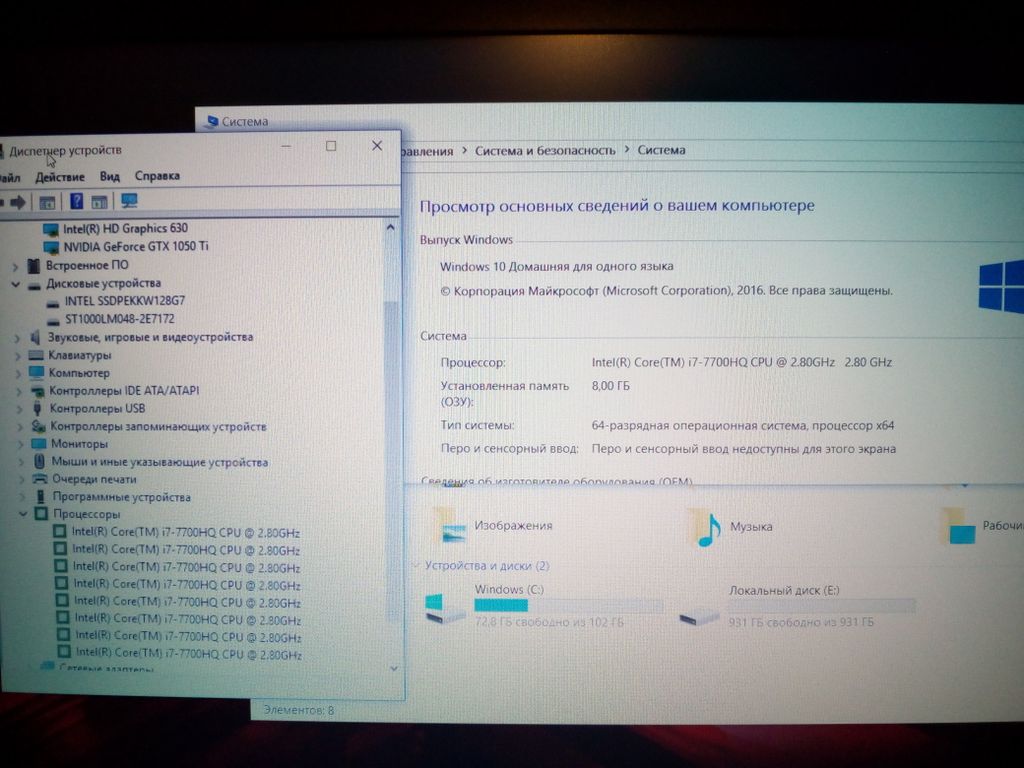This screenshot has height=768, width=1024.
Task: Collapse the Процессоры tree node
Action: [x=23, y=514]
